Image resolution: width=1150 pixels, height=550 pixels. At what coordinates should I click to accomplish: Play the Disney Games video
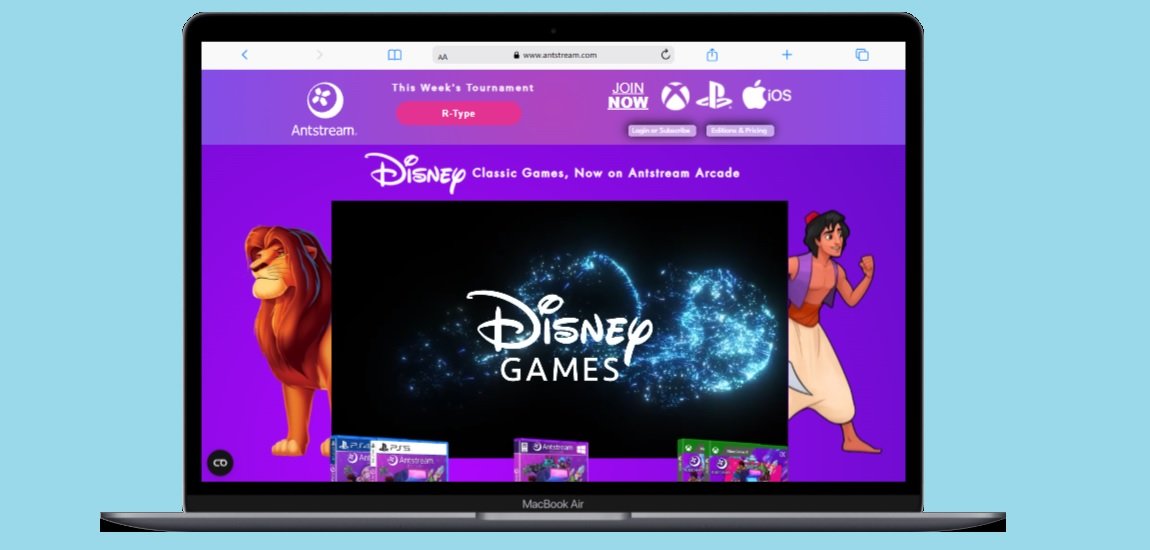click(x=560, y=329)
